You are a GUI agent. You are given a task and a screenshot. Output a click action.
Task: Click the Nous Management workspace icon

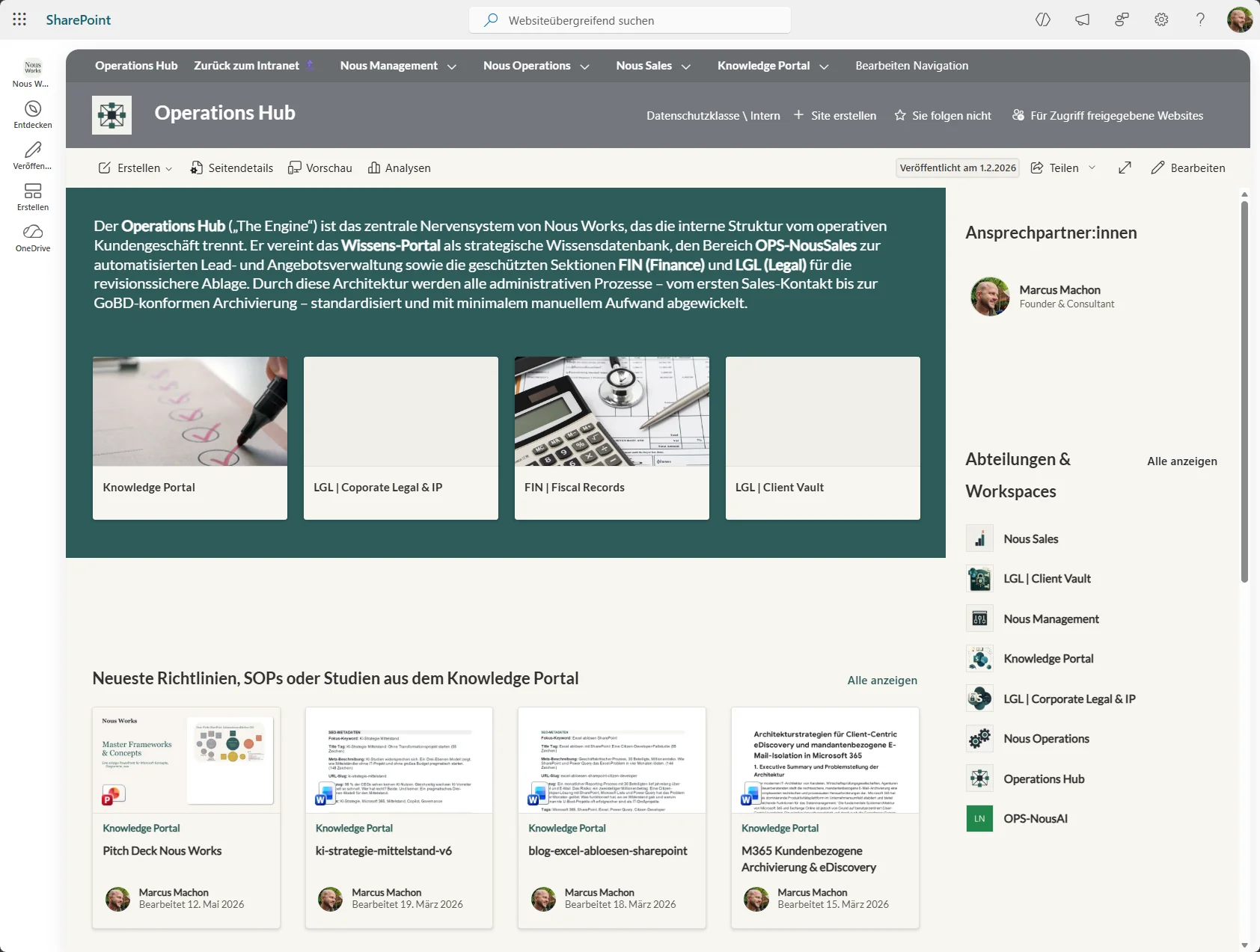coord(979,618)
